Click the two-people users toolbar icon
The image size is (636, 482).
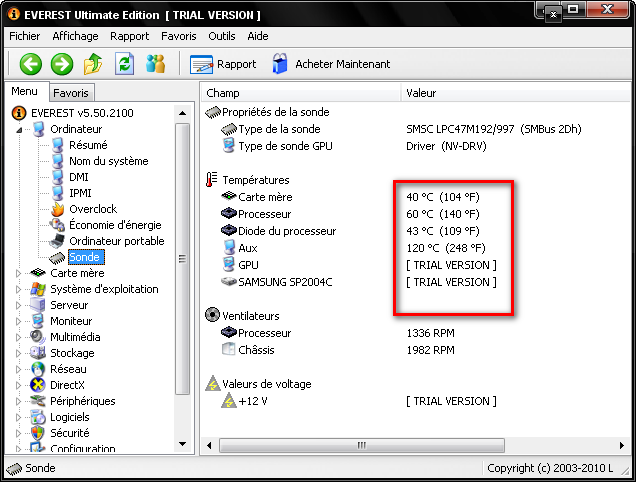pyautogui.click(x=156, y=64)
